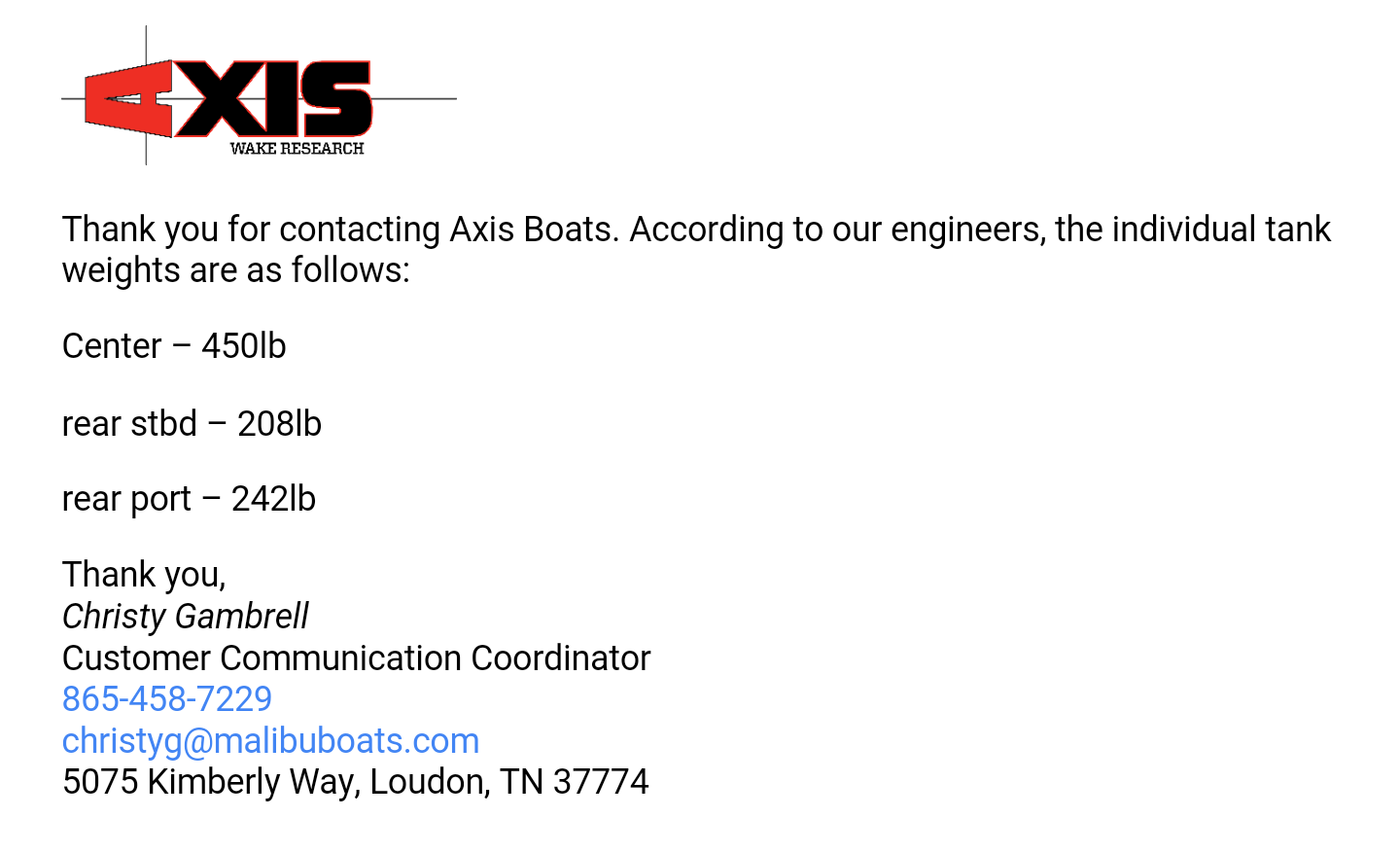Open the christyg@malibuboats.com email link
The width and height of the screenshot is (1400, 853).
[271, 741]
